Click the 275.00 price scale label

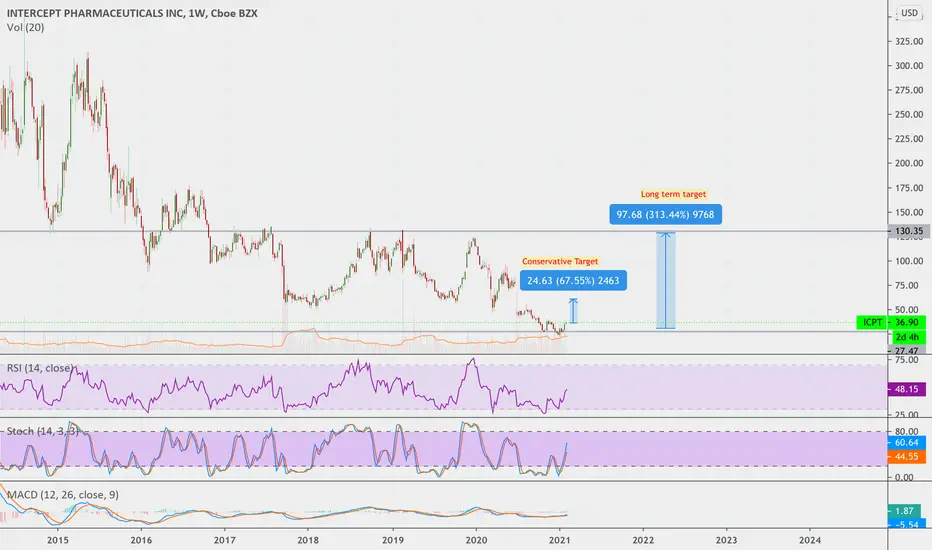pyautogui.click(x=909, y=90)
